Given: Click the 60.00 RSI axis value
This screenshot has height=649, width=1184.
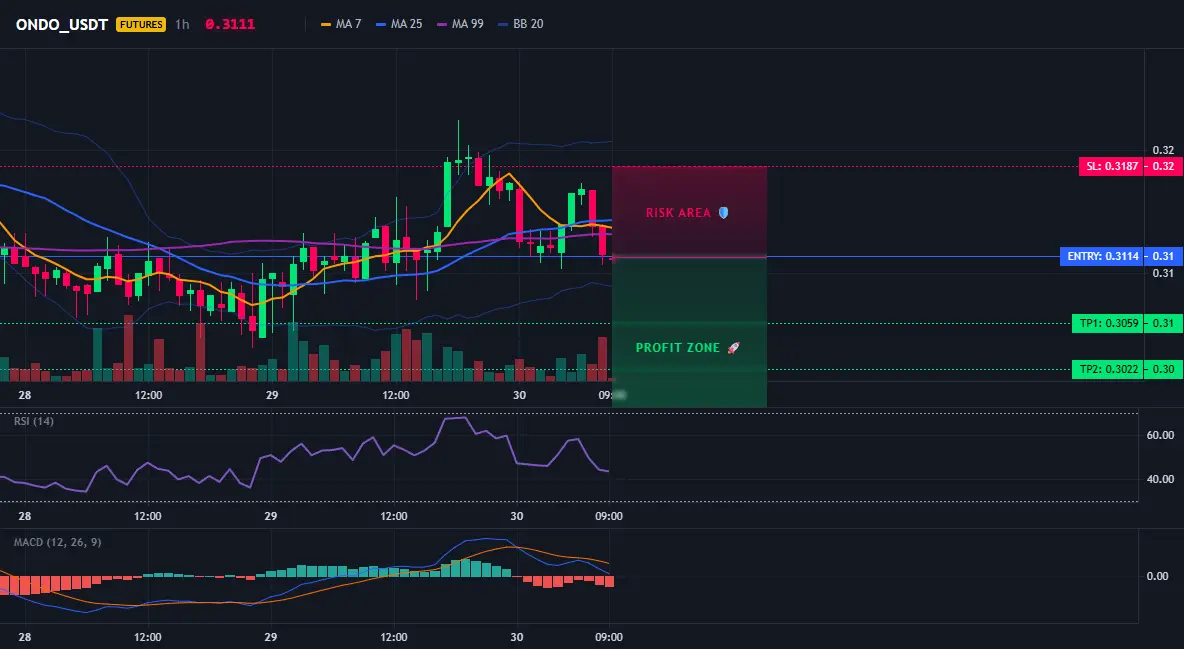Looking at the screenshot, I should coord(1161,435).
